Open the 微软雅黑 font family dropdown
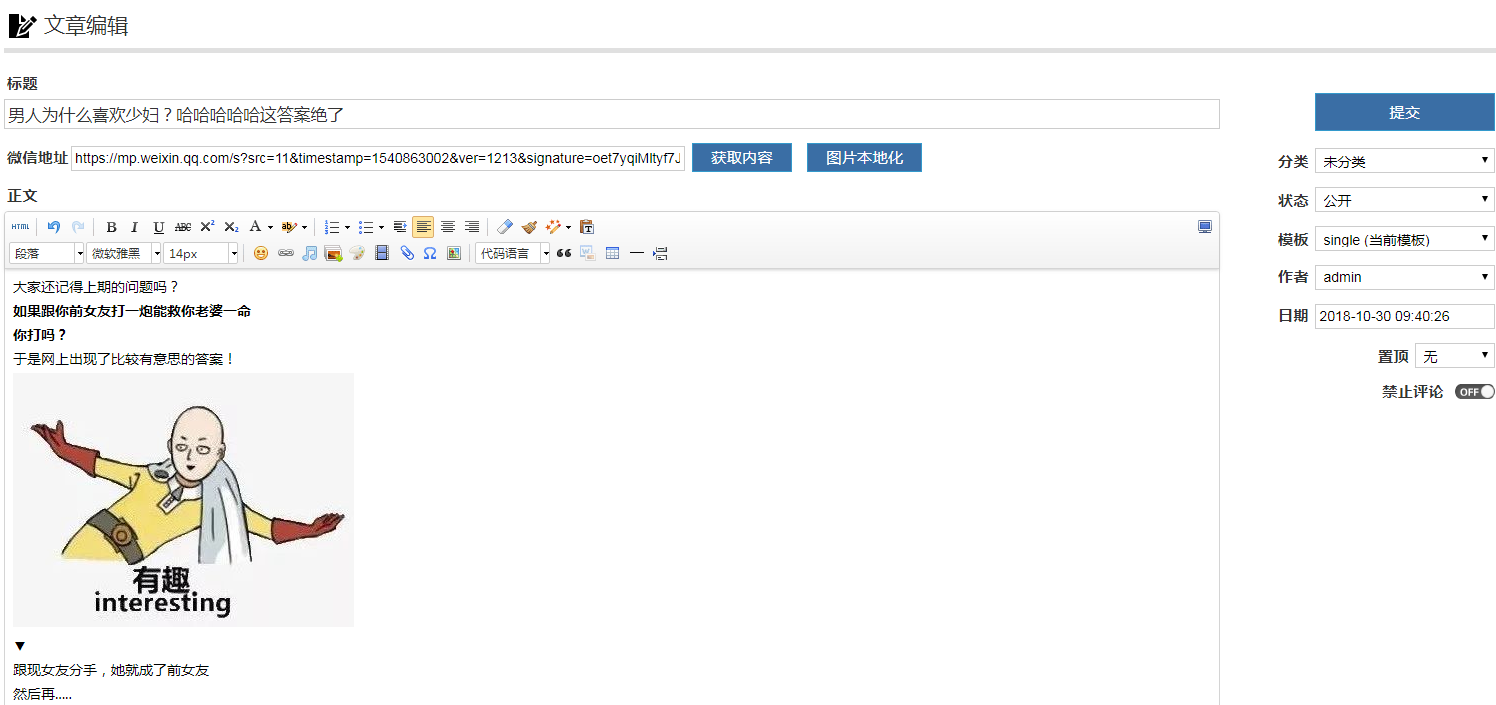This screenshot has height=705, width=1496. (x=124, y=253)
